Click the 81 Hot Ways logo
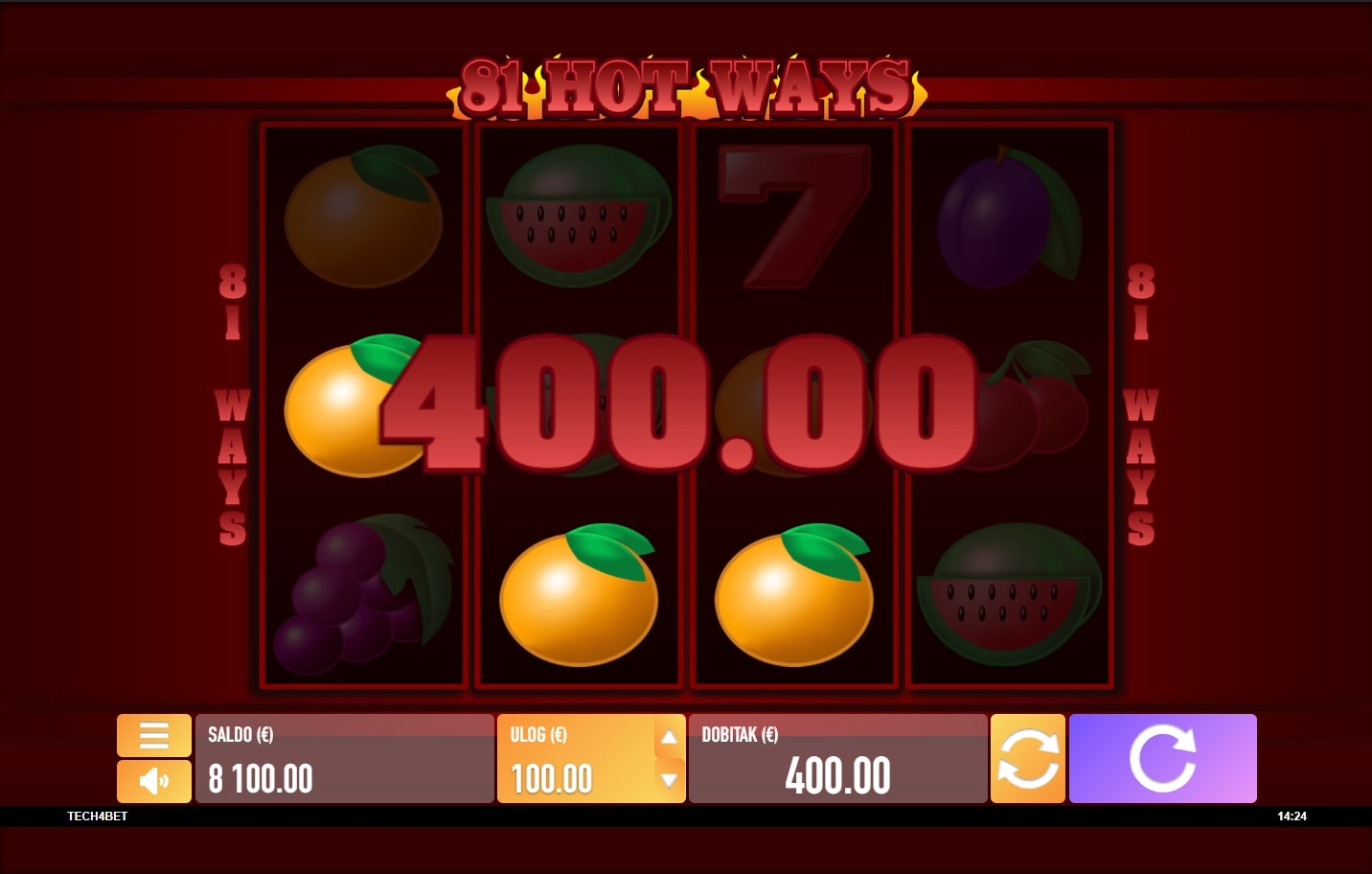 coord(686,88)
